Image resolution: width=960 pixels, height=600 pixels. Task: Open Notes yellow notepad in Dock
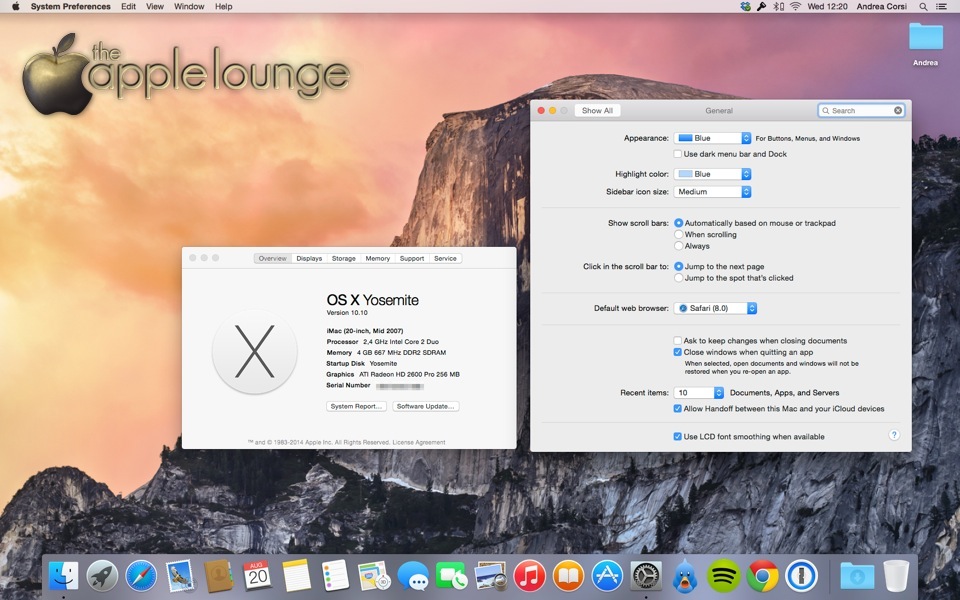click(x=296, y=576)
